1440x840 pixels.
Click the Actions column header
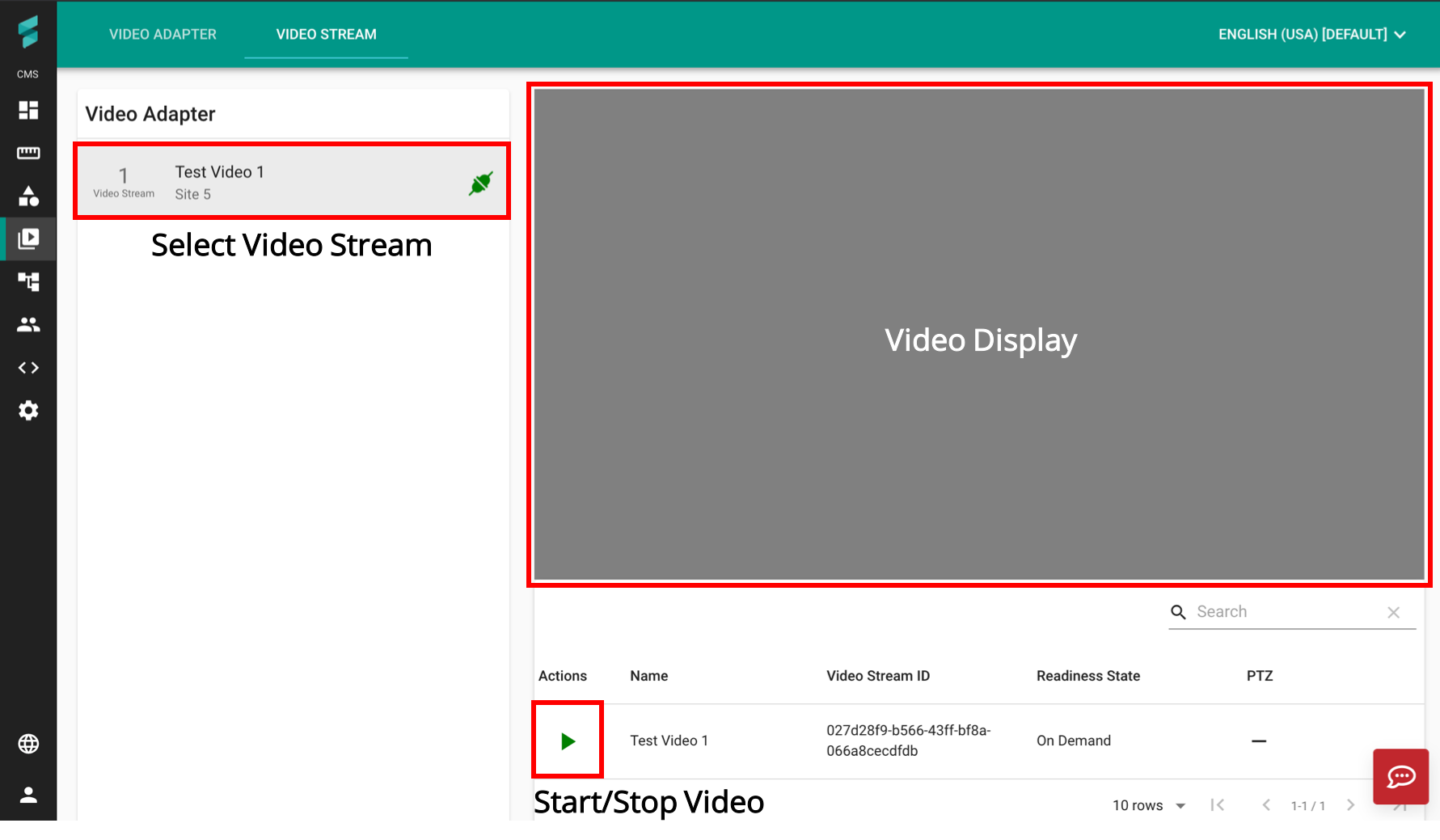click(563, 676)
